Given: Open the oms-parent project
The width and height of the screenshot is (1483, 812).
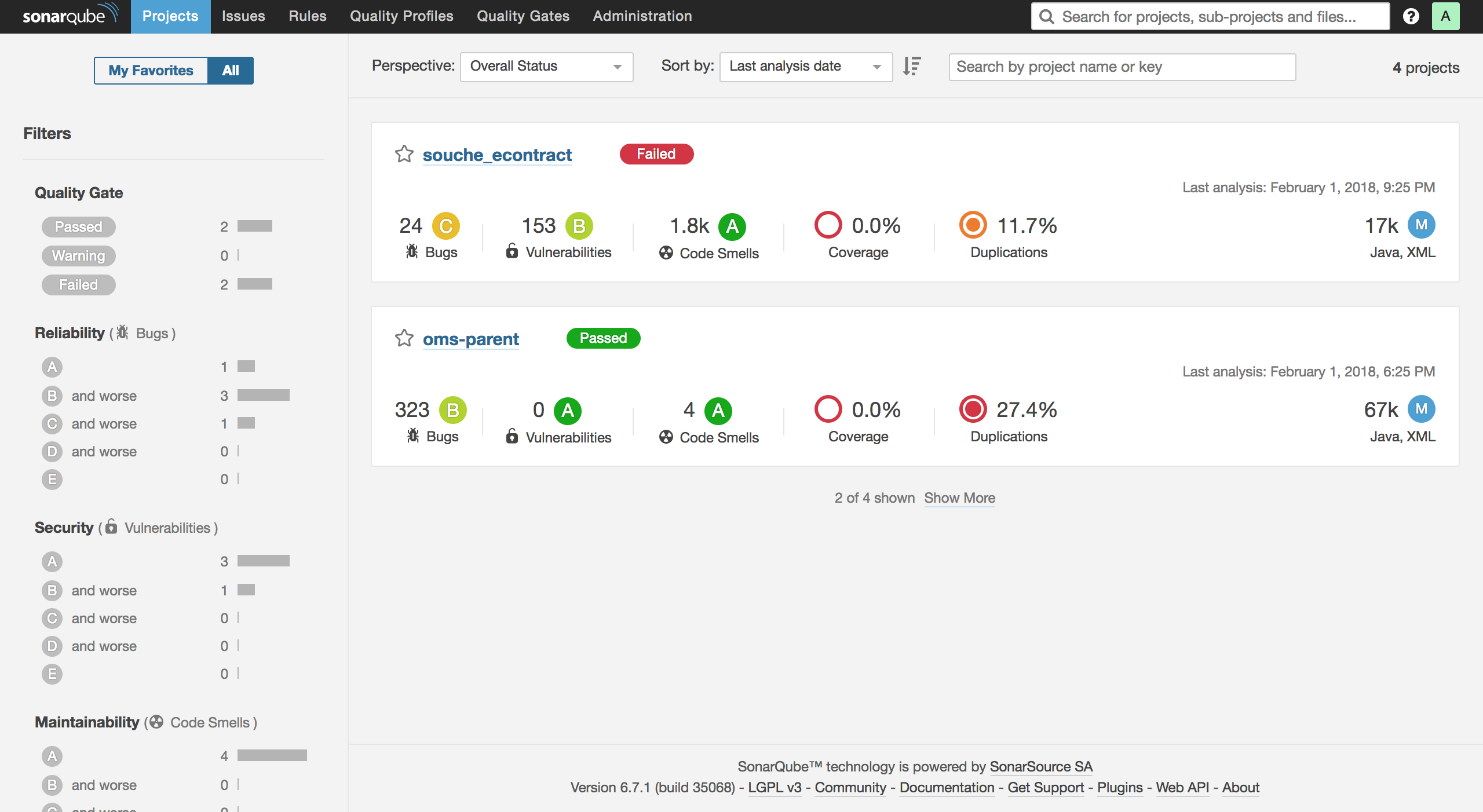Looking at the screenshot, I should [471, 339].
